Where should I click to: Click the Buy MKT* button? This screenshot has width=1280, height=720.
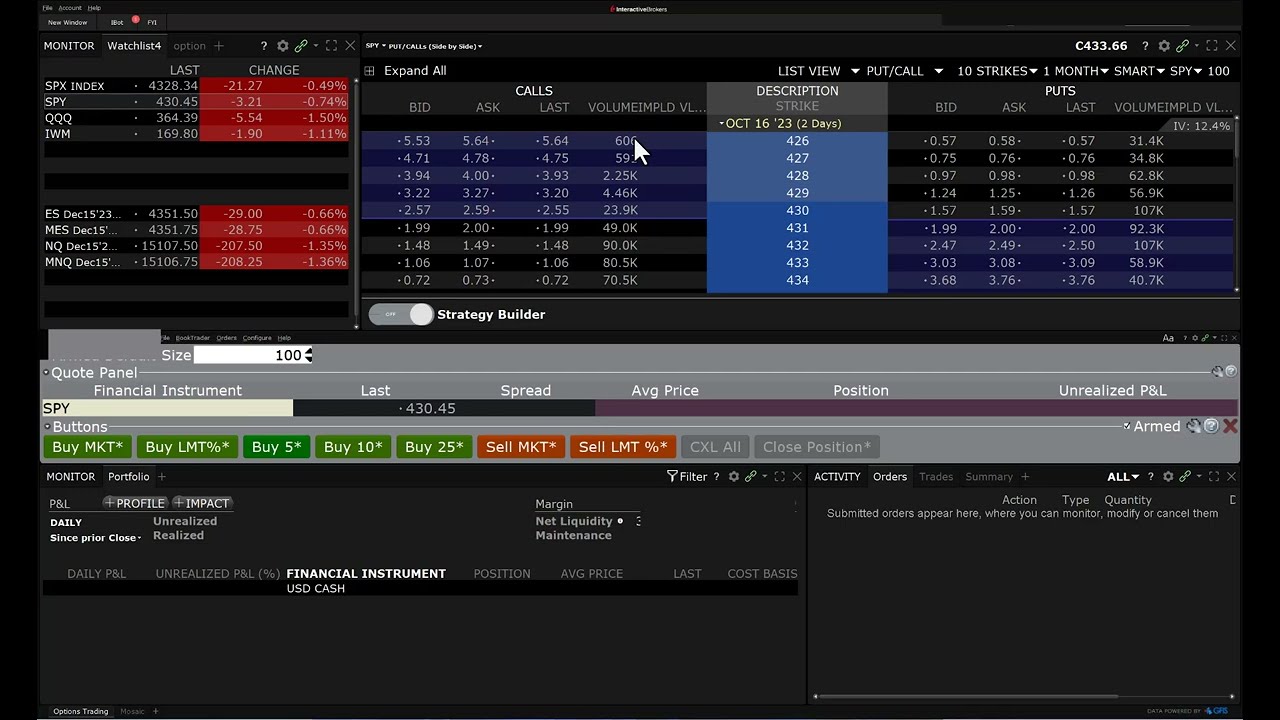point(88,447)
